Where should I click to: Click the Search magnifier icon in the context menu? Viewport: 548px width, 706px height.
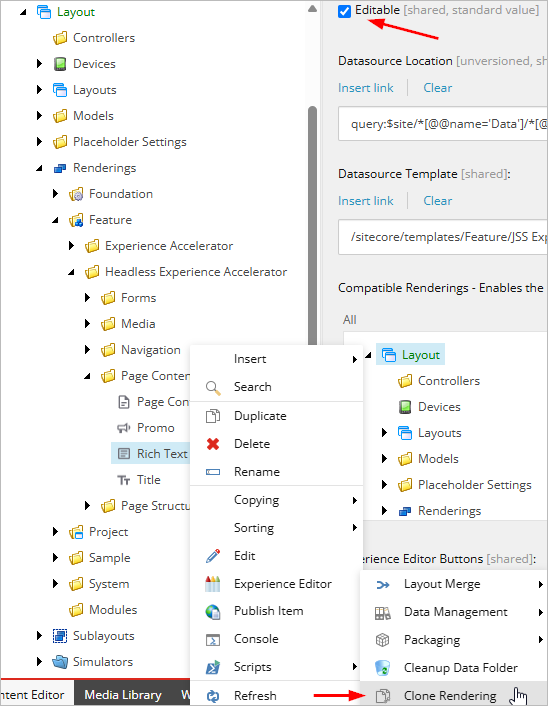[x=213, y=388]
